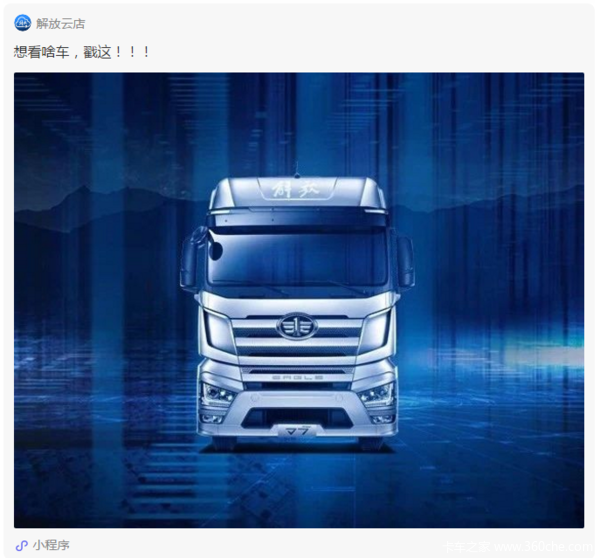
Task: Click the mini program link icon
Action: (x=22, y=545)
